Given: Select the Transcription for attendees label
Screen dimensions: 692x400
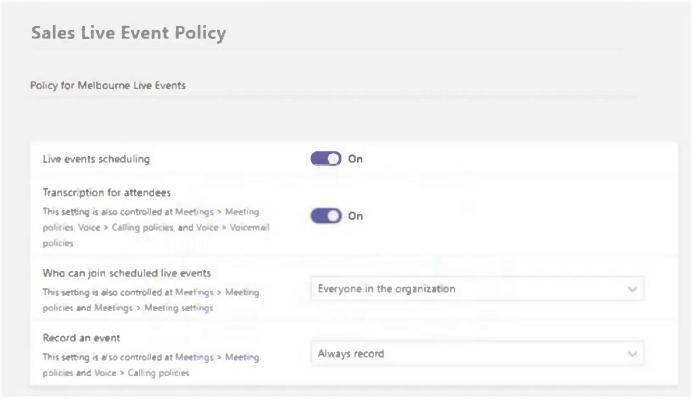Looking at the screenshot, I should click(x=106, y=192).
